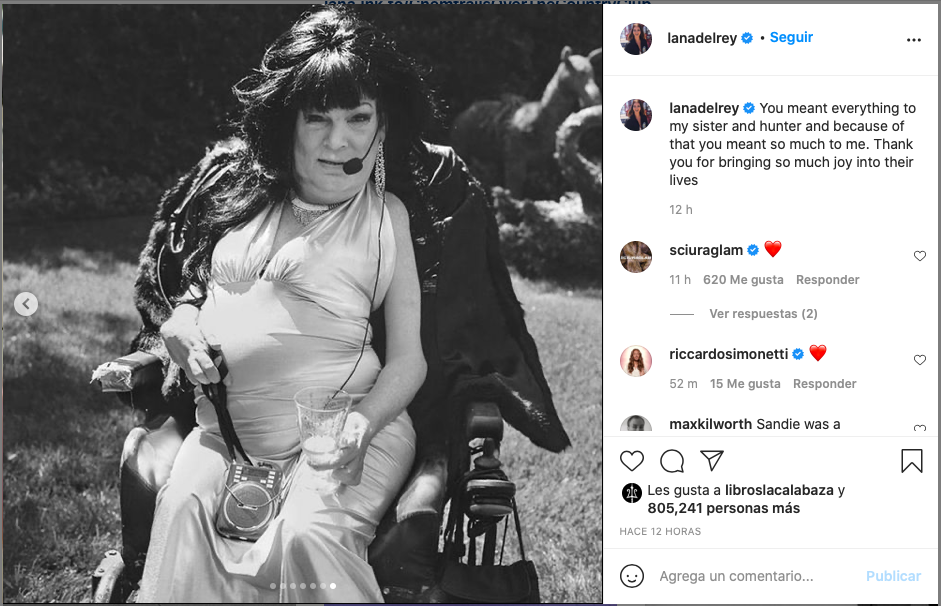
Task: Like sciuraglam's comment with the heart outline
Action: [x=920, y=256]
